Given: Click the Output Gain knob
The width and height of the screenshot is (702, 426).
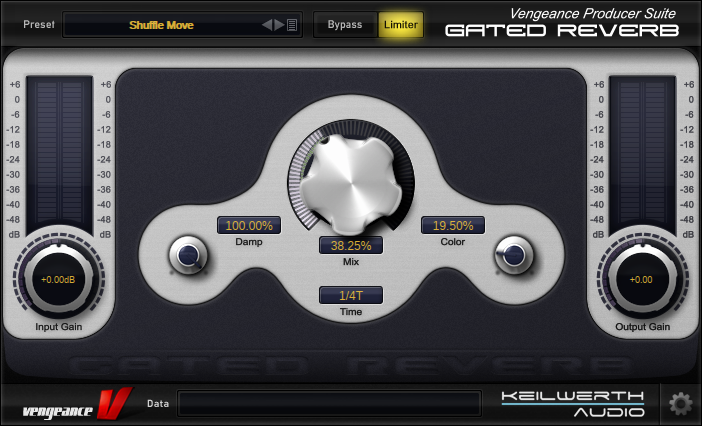Looking at the screenshot, I should click(642, 280).
